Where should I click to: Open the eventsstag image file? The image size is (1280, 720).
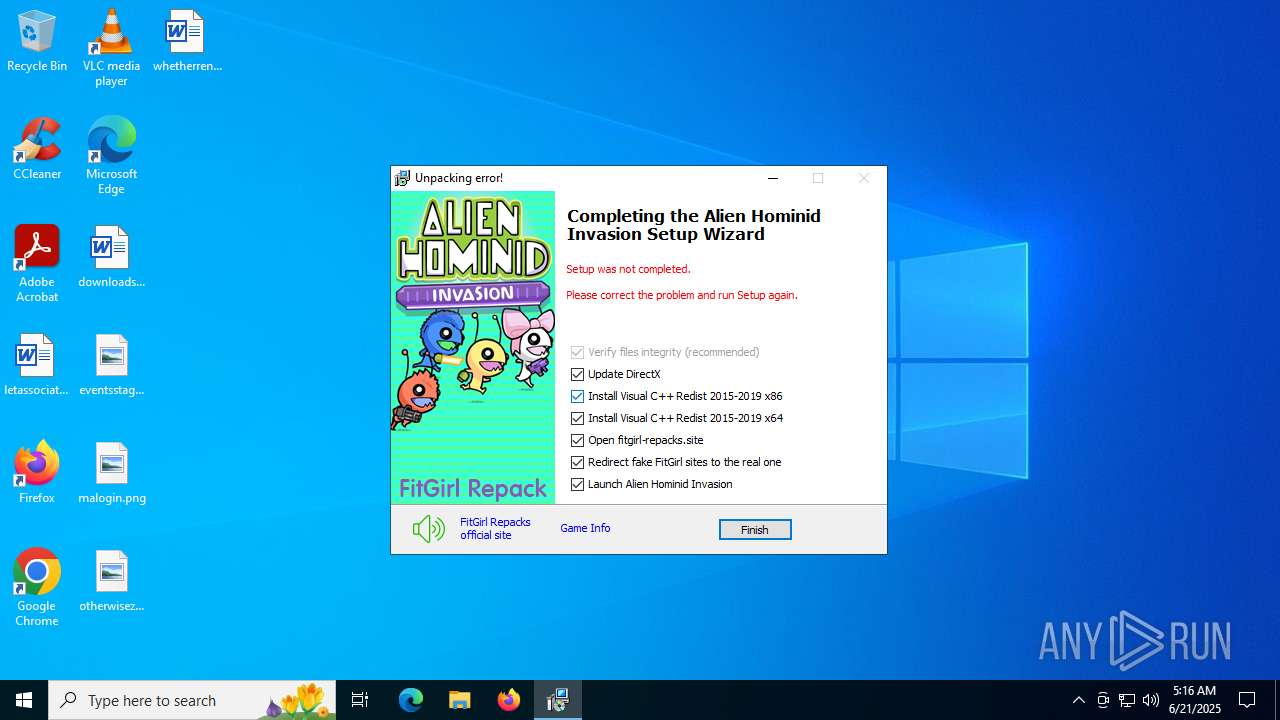pos(111,365)
